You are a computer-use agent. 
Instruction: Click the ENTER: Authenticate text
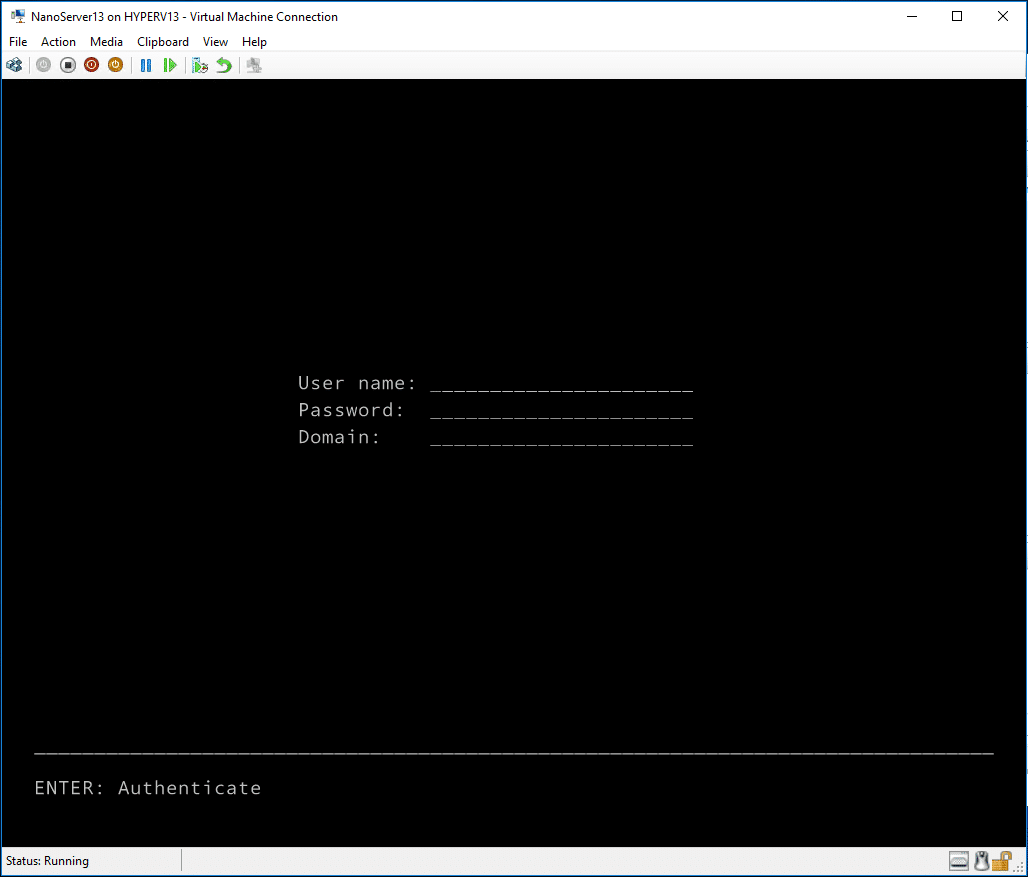(x=148, y=788)
